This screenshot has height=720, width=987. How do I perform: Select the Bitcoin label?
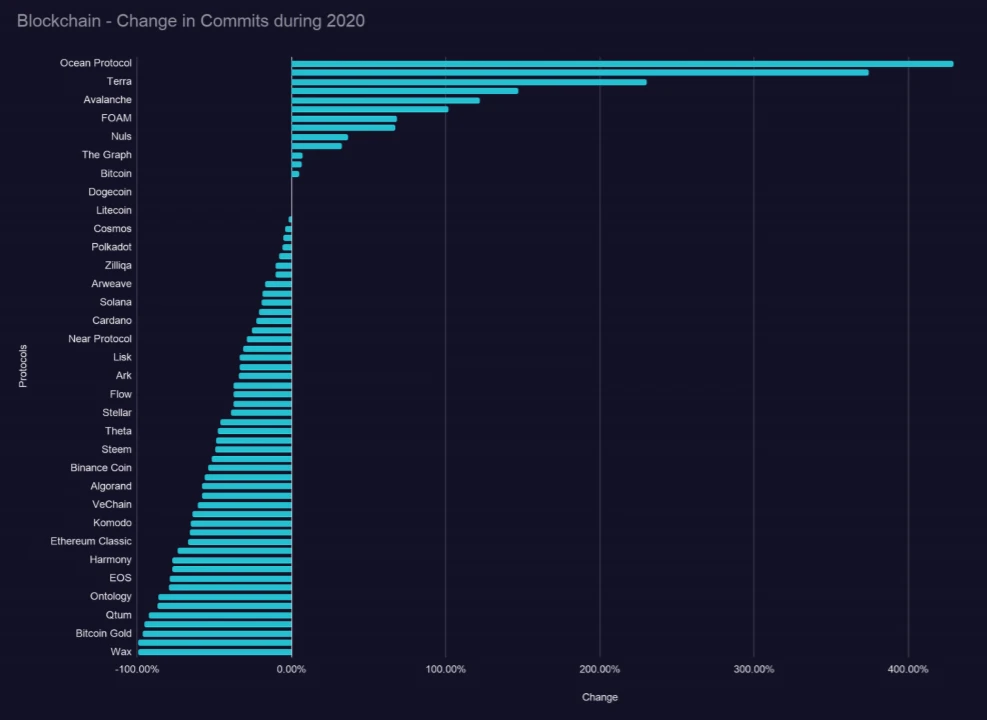tap(116, 173)
